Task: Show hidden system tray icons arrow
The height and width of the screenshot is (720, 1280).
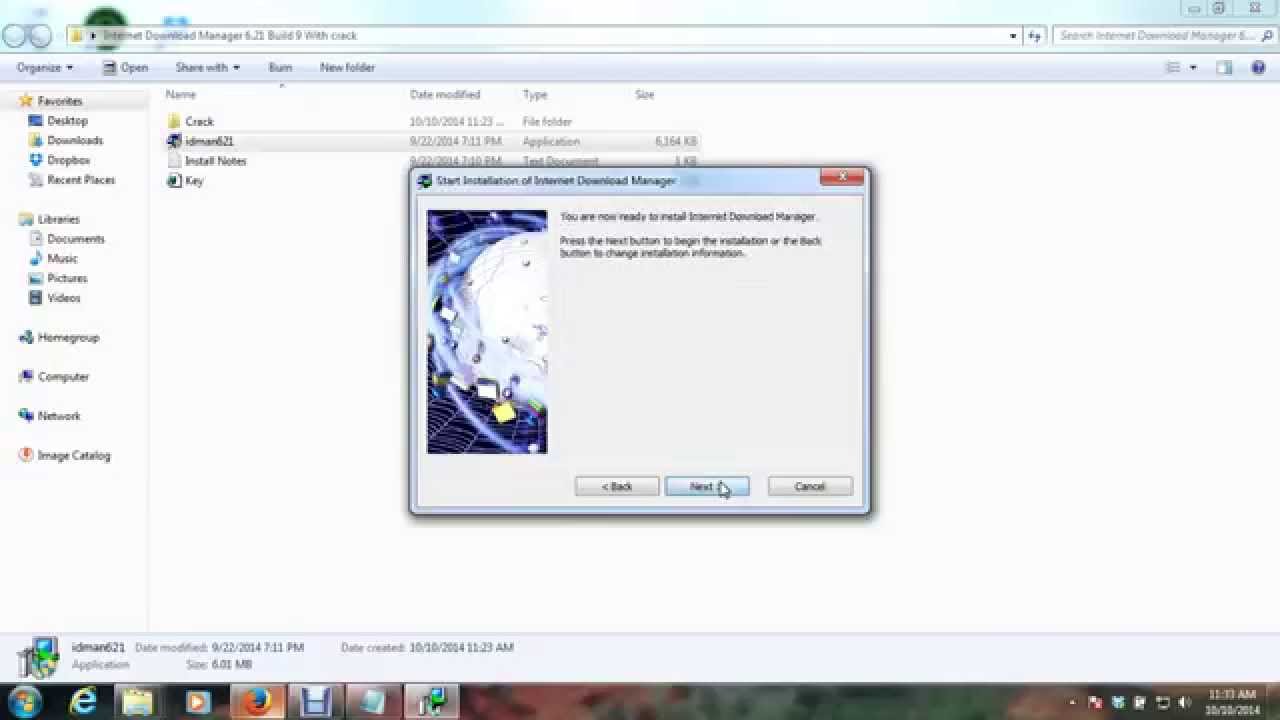Action: click(1071, 702)
